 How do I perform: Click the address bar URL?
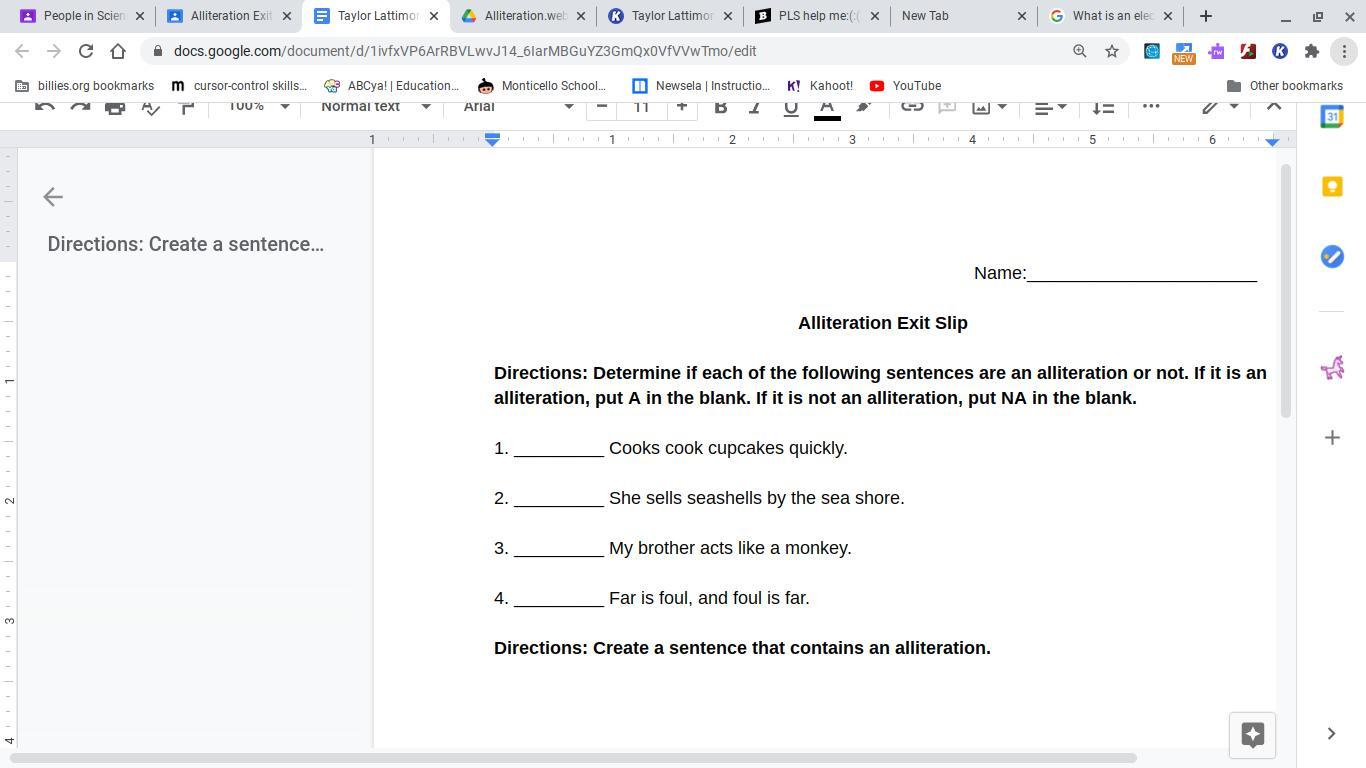tap(464, 51)
